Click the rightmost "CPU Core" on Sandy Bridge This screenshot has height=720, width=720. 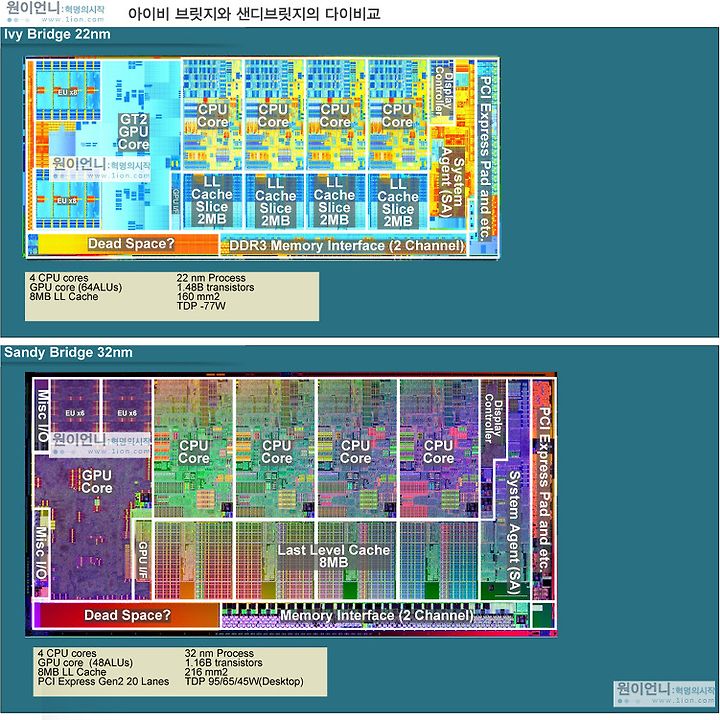coord(438,452)
